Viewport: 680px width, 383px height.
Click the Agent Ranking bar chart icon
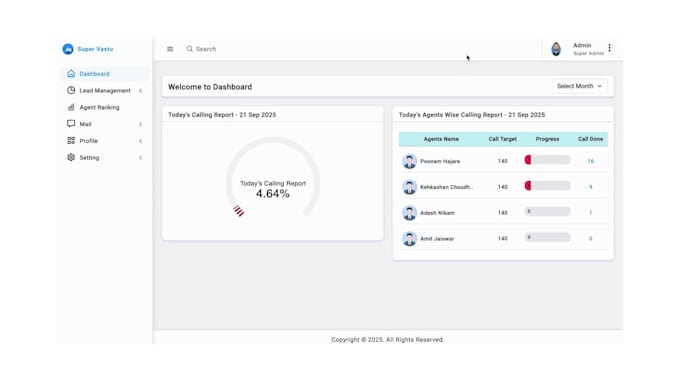click(x=71, y=107)
